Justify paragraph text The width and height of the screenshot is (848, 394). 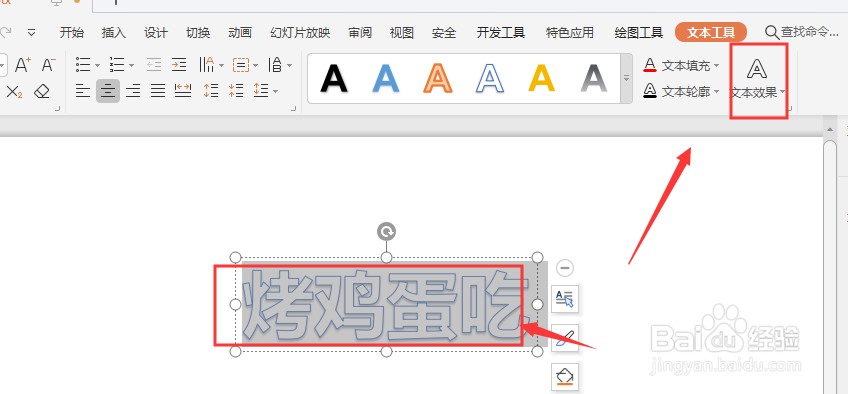coord(158,91)
